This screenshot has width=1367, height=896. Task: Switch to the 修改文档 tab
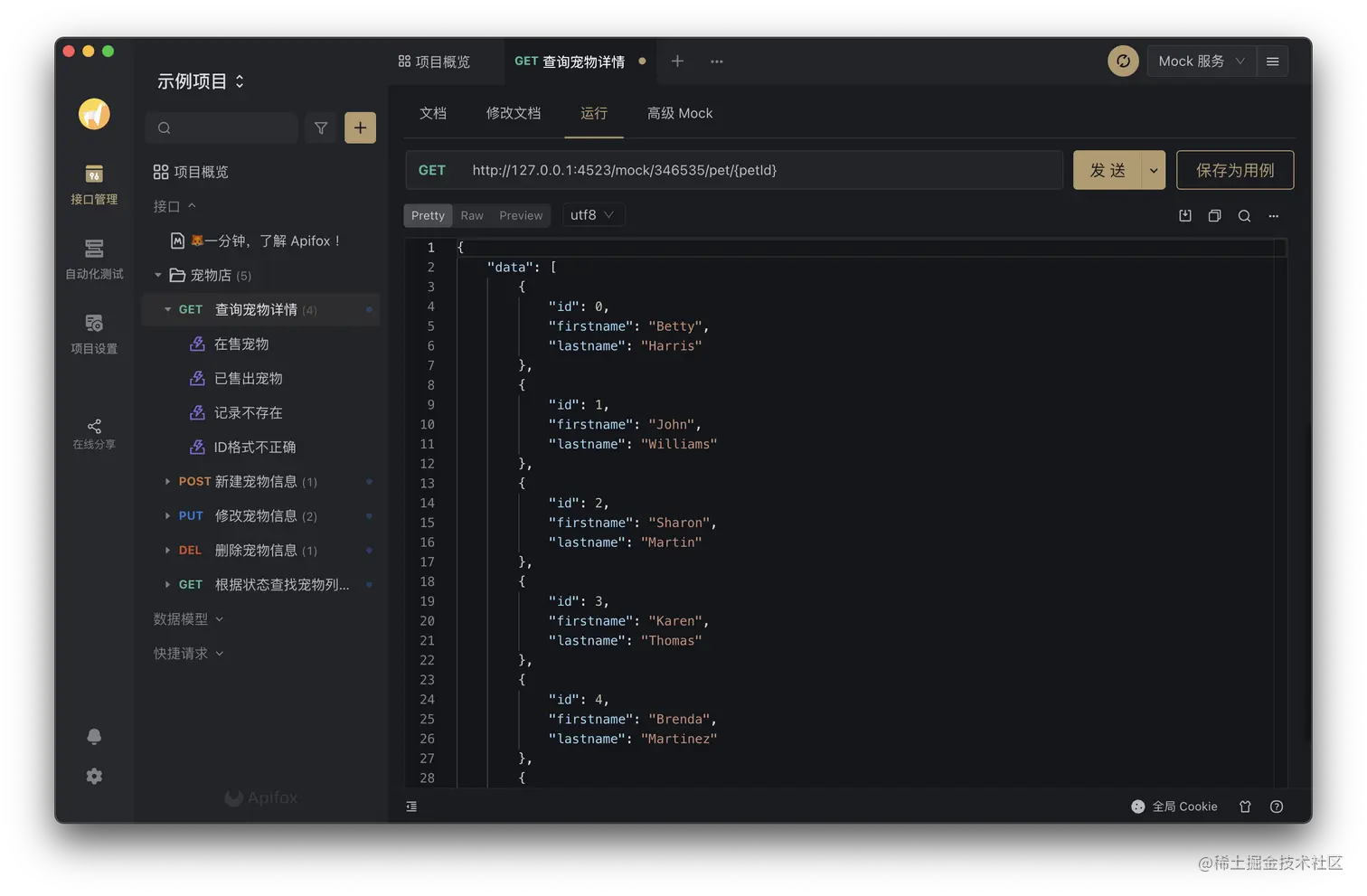[513, 113]
